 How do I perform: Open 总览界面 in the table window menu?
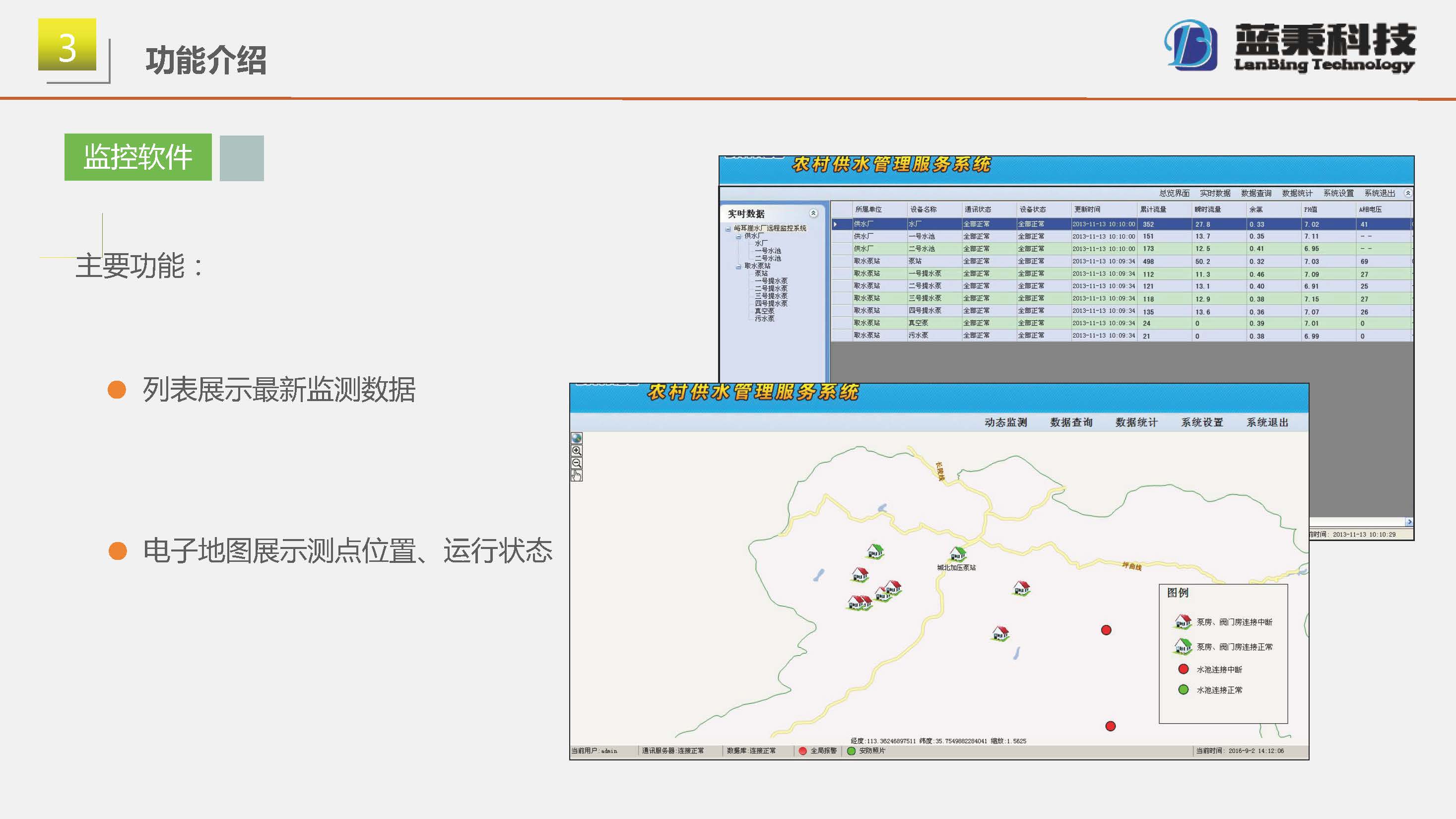[x=1174, y=193]
